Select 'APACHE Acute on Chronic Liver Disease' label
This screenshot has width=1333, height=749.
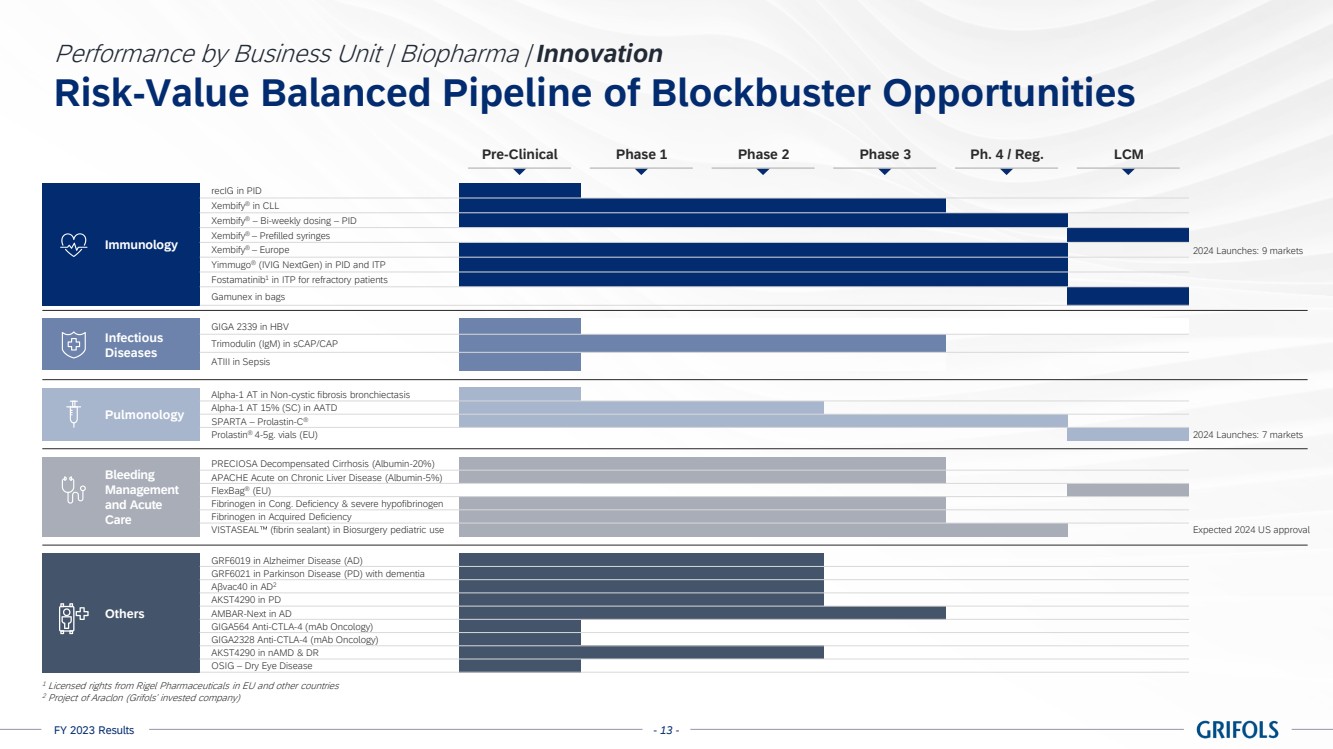(x=327, y=478)
